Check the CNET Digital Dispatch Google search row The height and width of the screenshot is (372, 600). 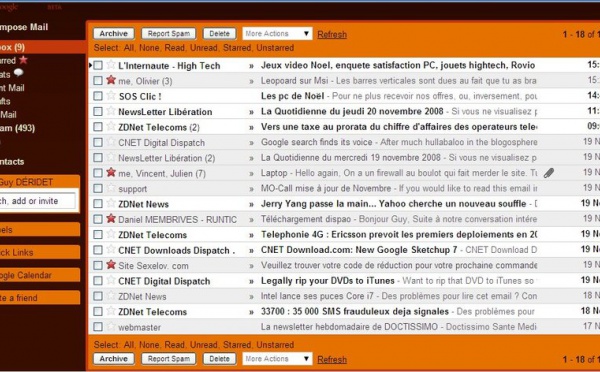98,142
